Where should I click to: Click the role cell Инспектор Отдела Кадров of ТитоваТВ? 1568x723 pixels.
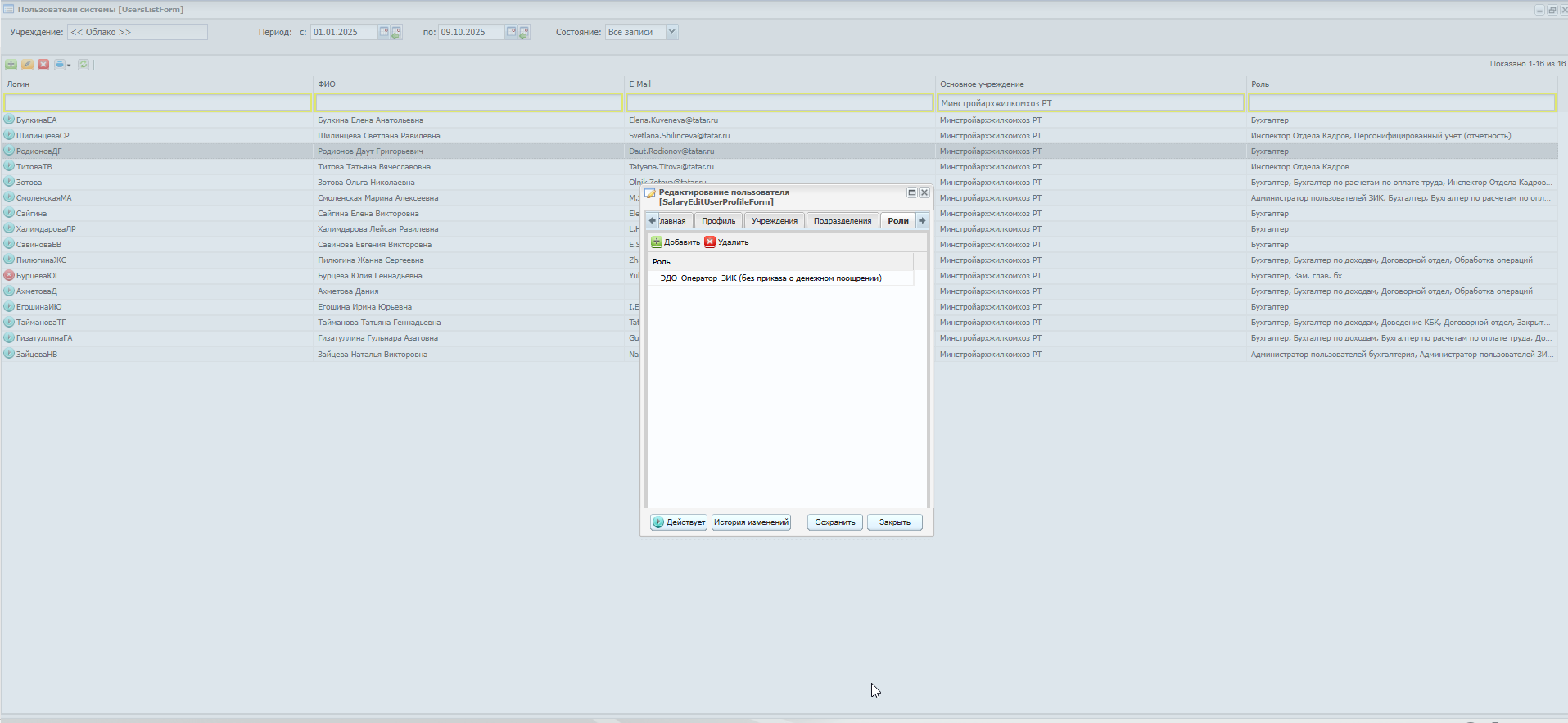1299,167
